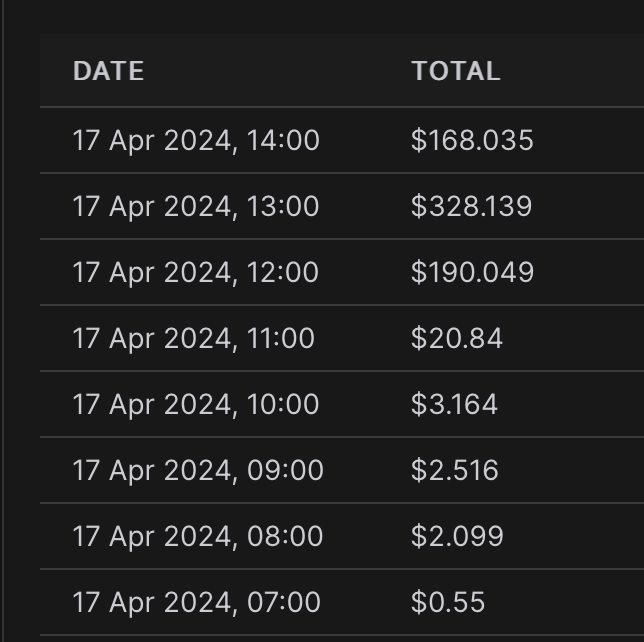Click the vertical panel divider left of table

(x=3, y=320)
